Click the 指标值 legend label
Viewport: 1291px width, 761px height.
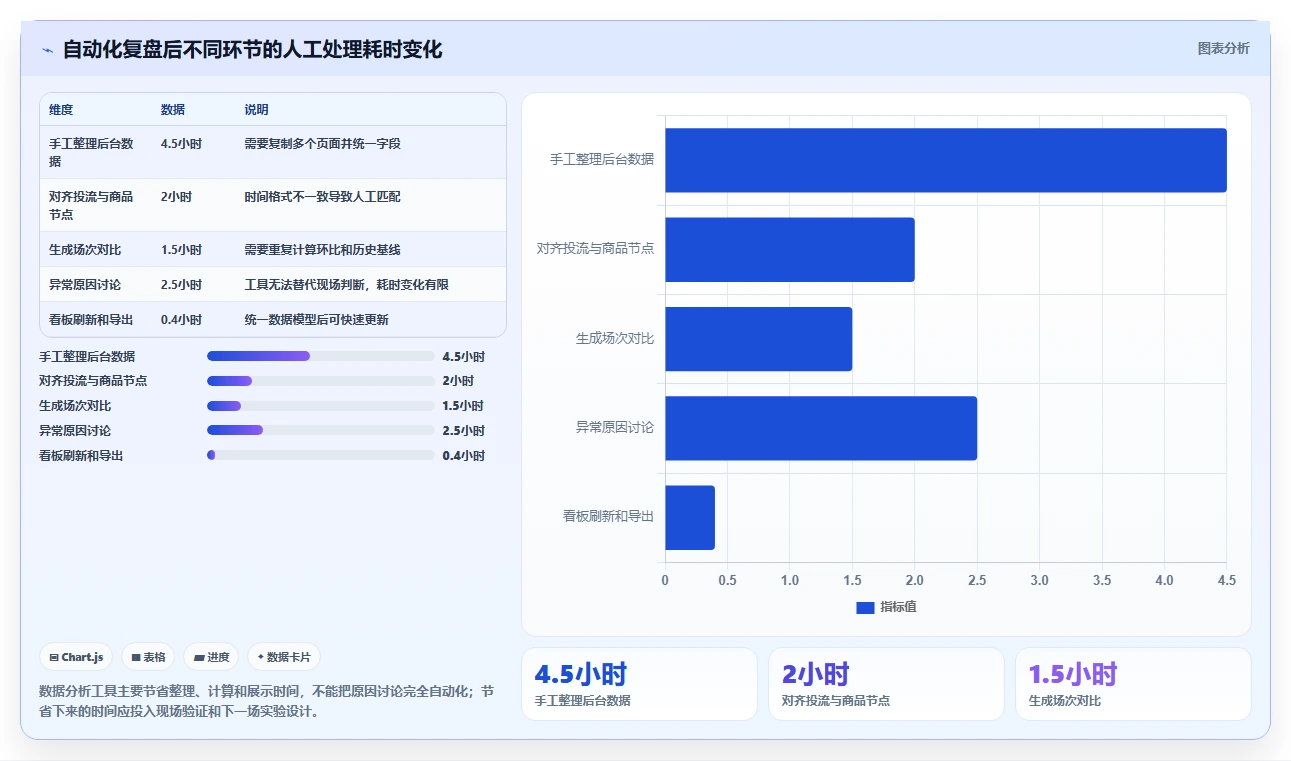pyautogui.click(x=898, y=608)
